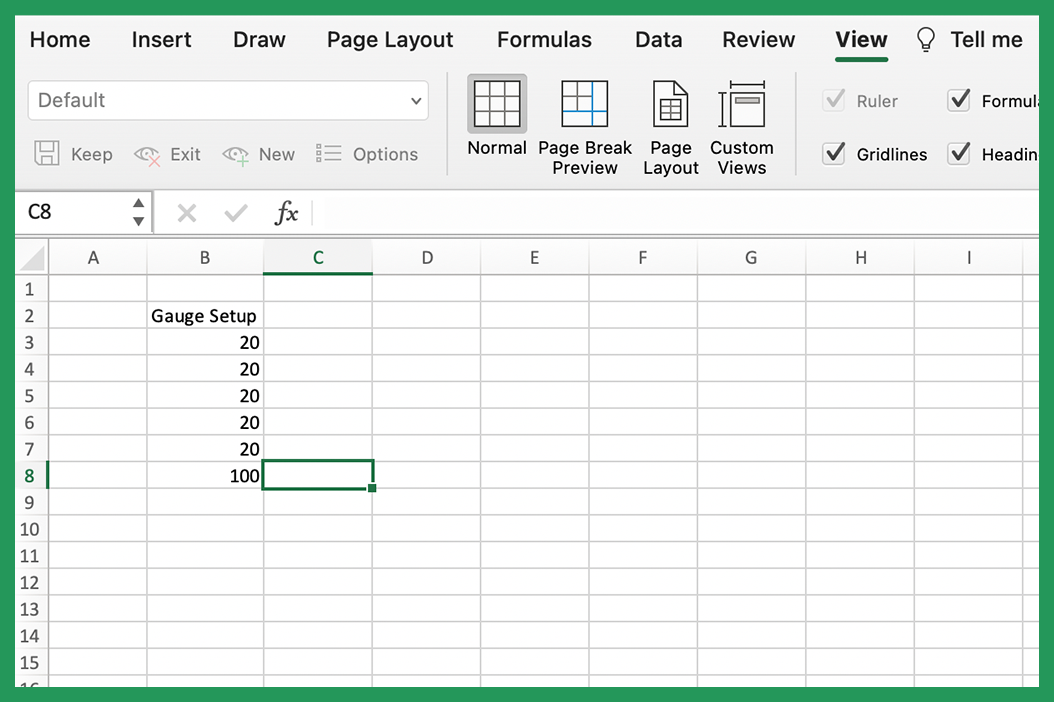This screenshot has width=1054, height=702.
Task: Select column F header
Action: click(x=643, y=258)
